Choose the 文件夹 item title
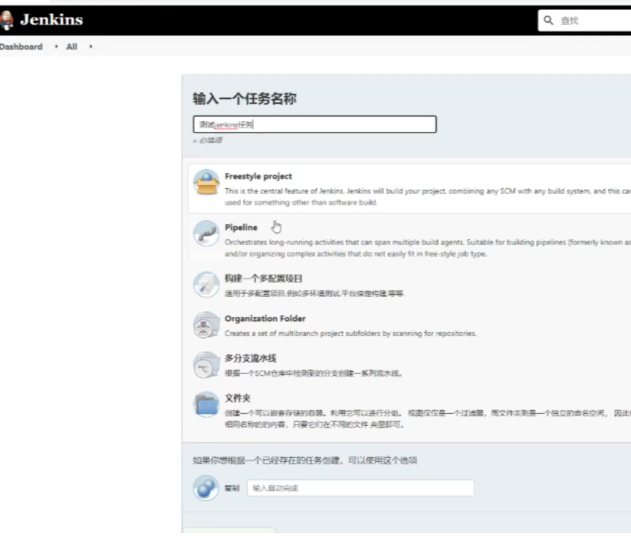 click(237, 398)
